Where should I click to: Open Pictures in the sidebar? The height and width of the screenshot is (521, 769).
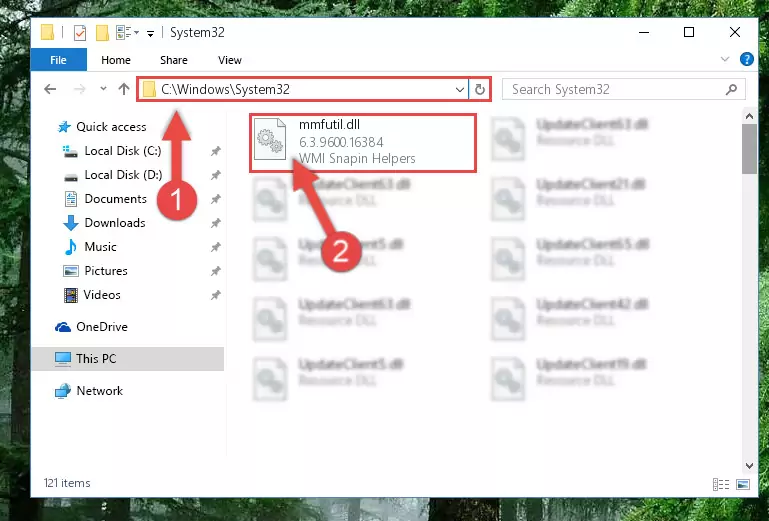(96, 271)
